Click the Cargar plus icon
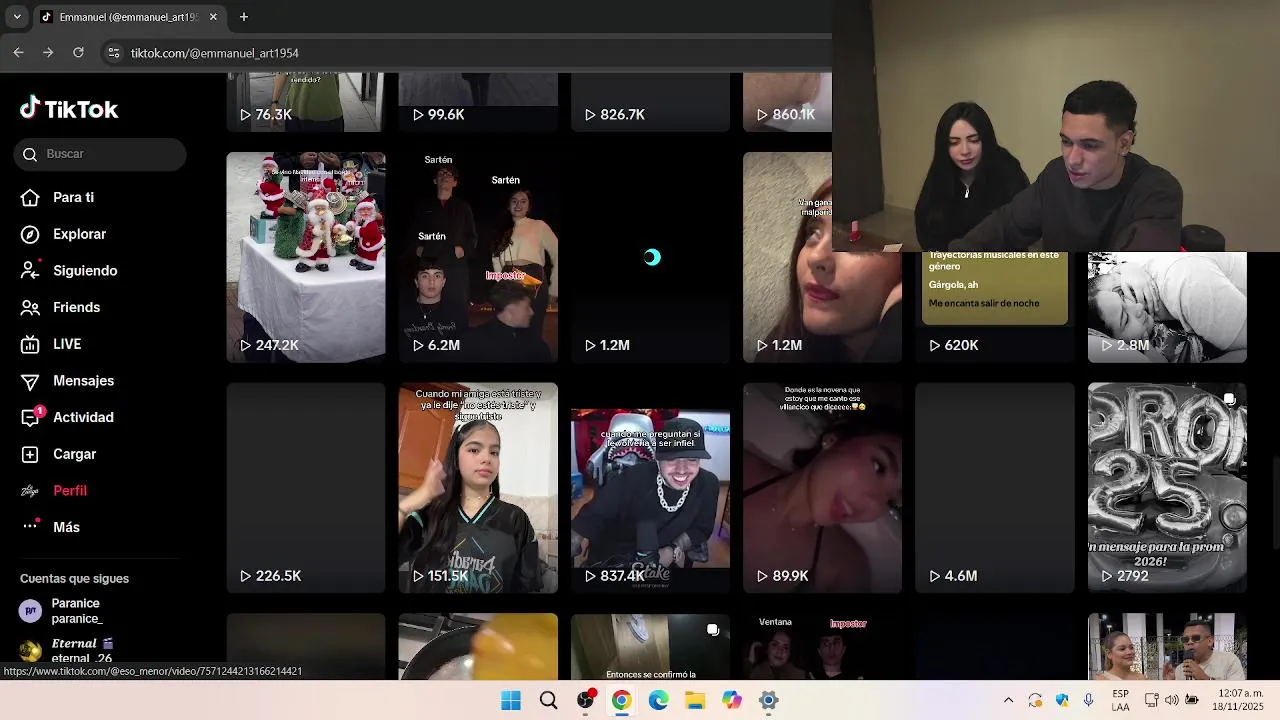Image resolution: width=1280 pixels, height=720 pixels. [x=31, y=454]
